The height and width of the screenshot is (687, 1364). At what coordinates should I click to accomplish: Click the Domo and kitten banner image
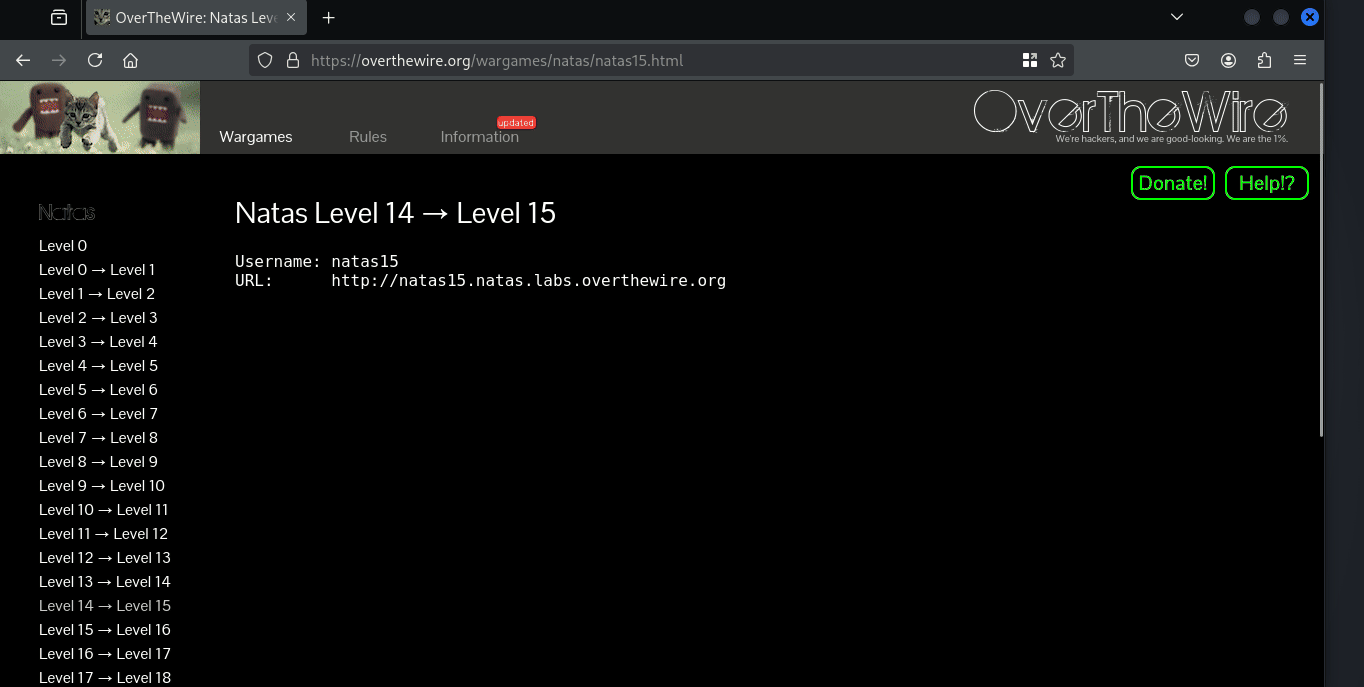tap(100, 117)
